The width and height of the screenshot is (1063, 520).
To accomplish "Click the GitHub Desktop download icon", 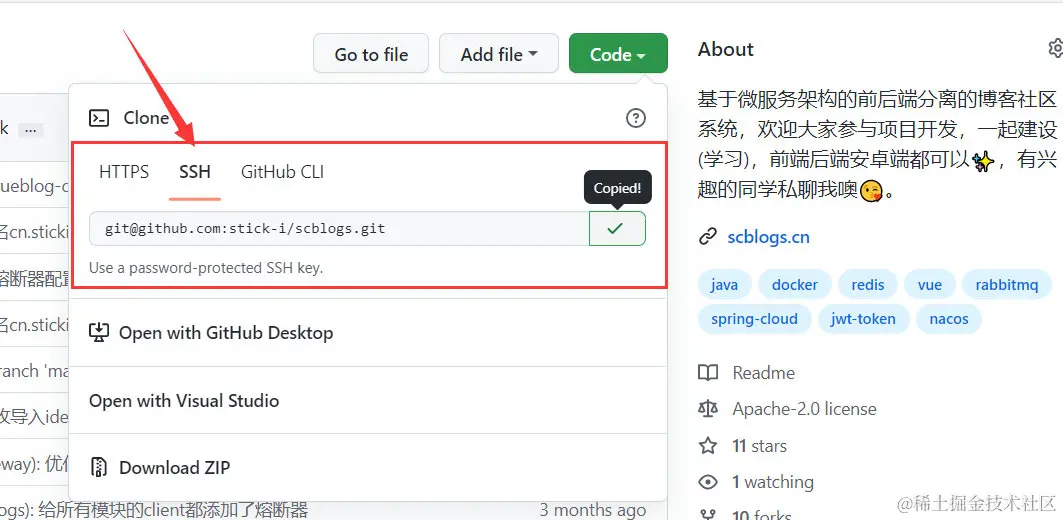I will pyautogui.click(x=99, y=333).
